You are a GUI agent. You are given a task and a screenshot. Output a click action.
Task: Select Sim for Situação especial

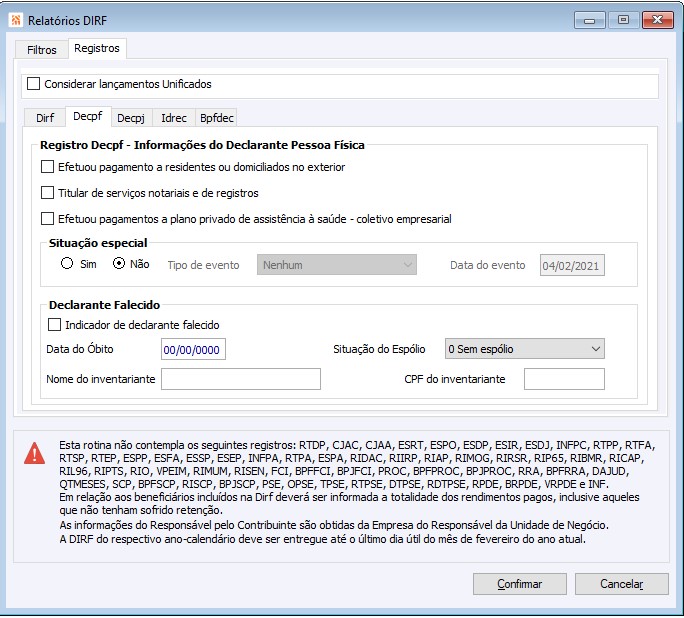coord(67,263)
